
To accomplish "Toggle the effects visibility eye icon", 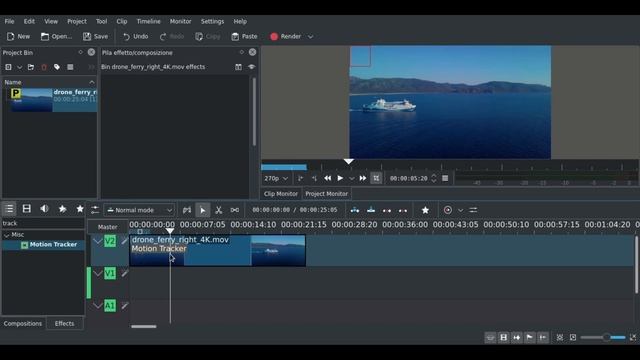I will 251,67.
